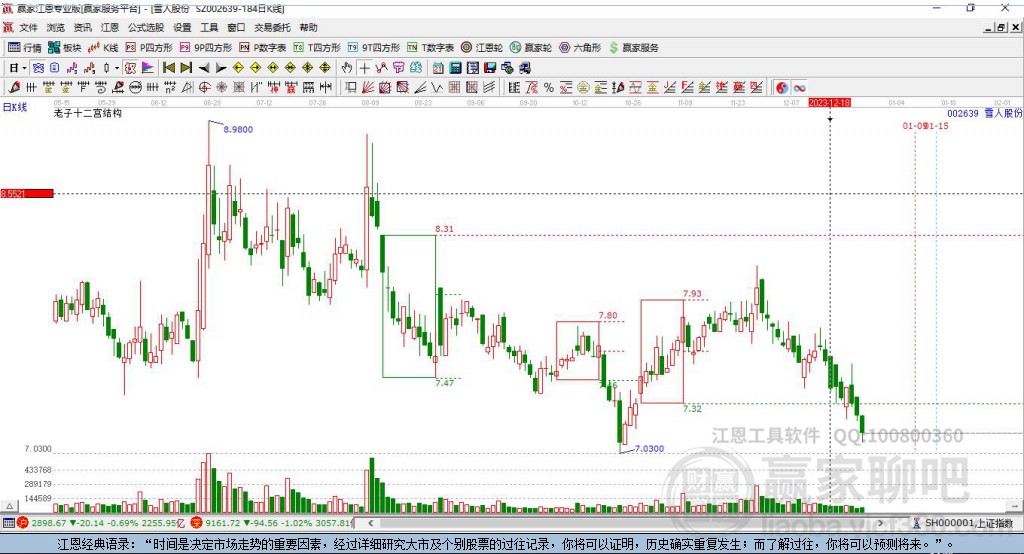Open the 9T四方形 tool
This screenshot has height=554, width=1024.
coord(373,48)
